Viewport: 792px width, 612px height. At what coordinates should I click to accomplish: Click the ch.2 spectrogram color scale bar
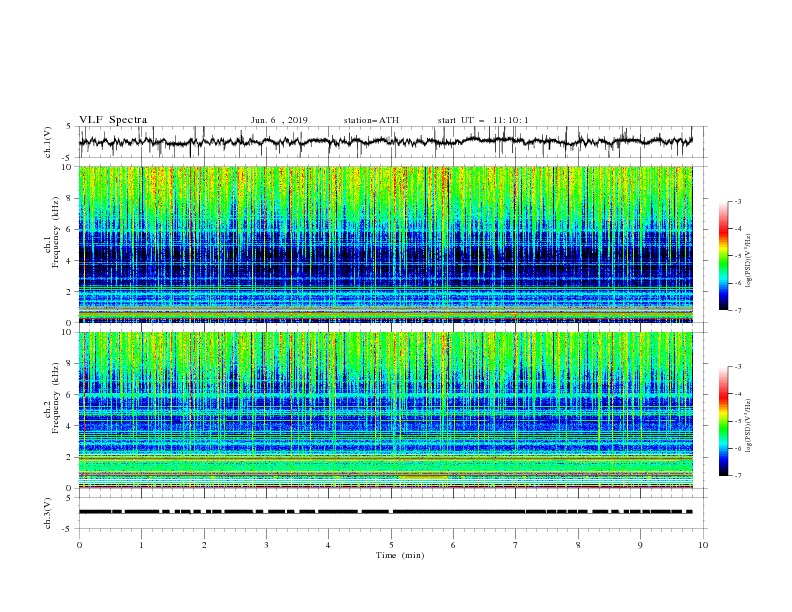point(724,421)
